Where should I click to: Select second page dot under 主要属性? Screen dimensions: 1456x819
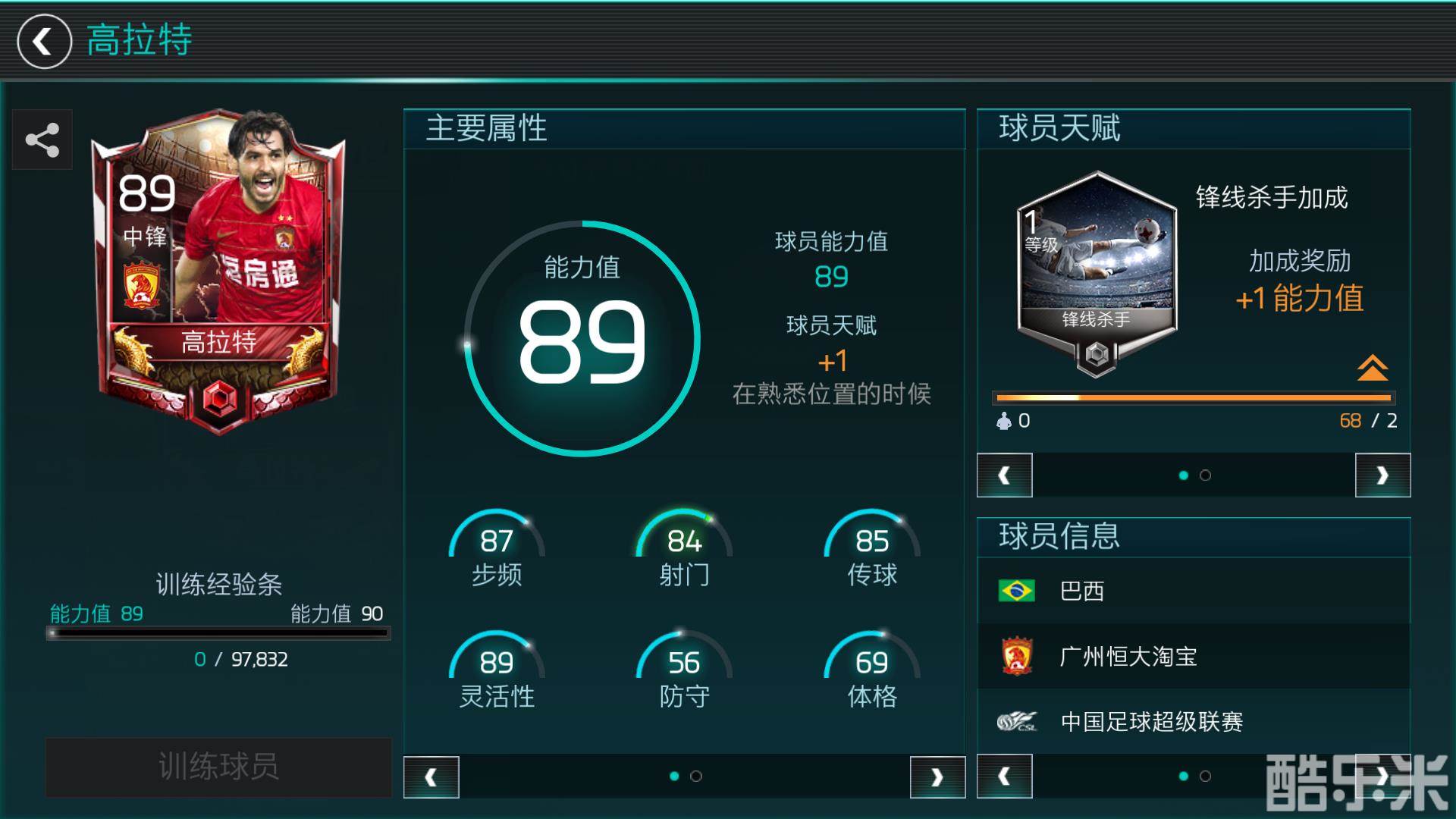[x=696, y=776]
